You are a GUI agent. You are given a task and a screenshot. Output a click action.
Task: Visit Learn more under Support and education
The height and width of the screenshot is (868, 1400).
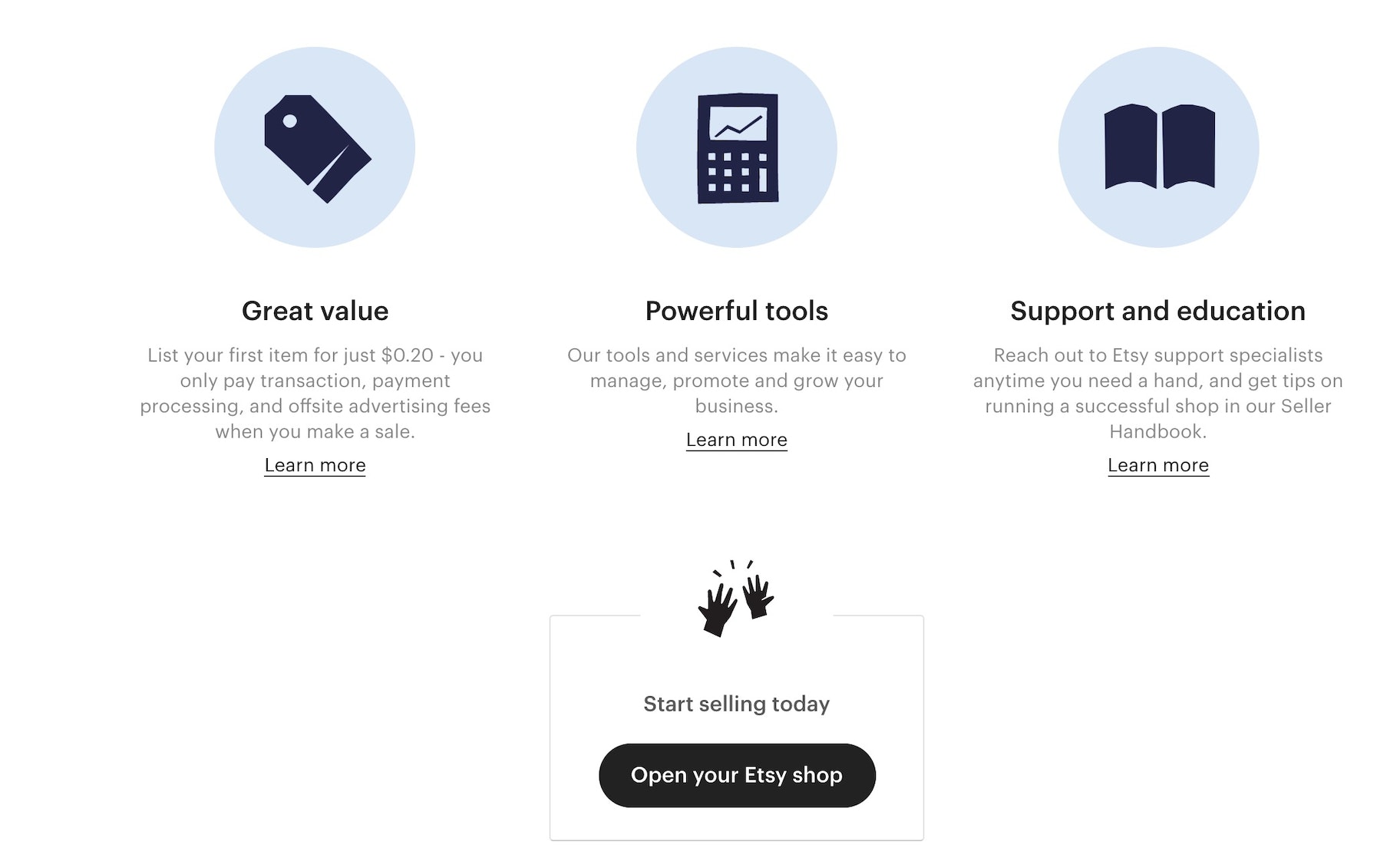click(1157, 465)
